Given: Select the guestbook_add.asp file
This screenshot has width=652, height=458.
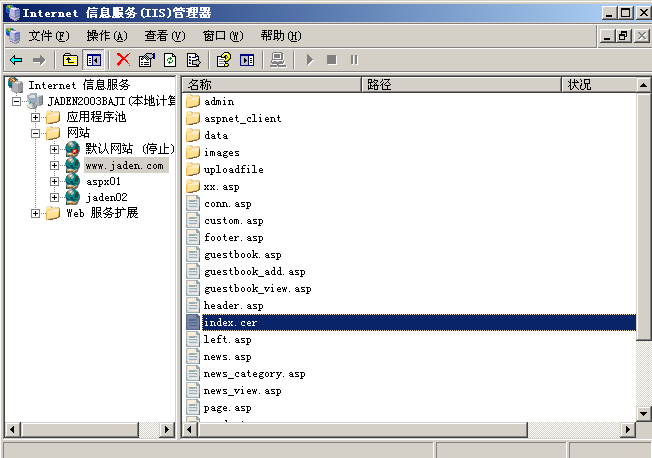Looking at the screenshot, I should (x=255, y=272).
